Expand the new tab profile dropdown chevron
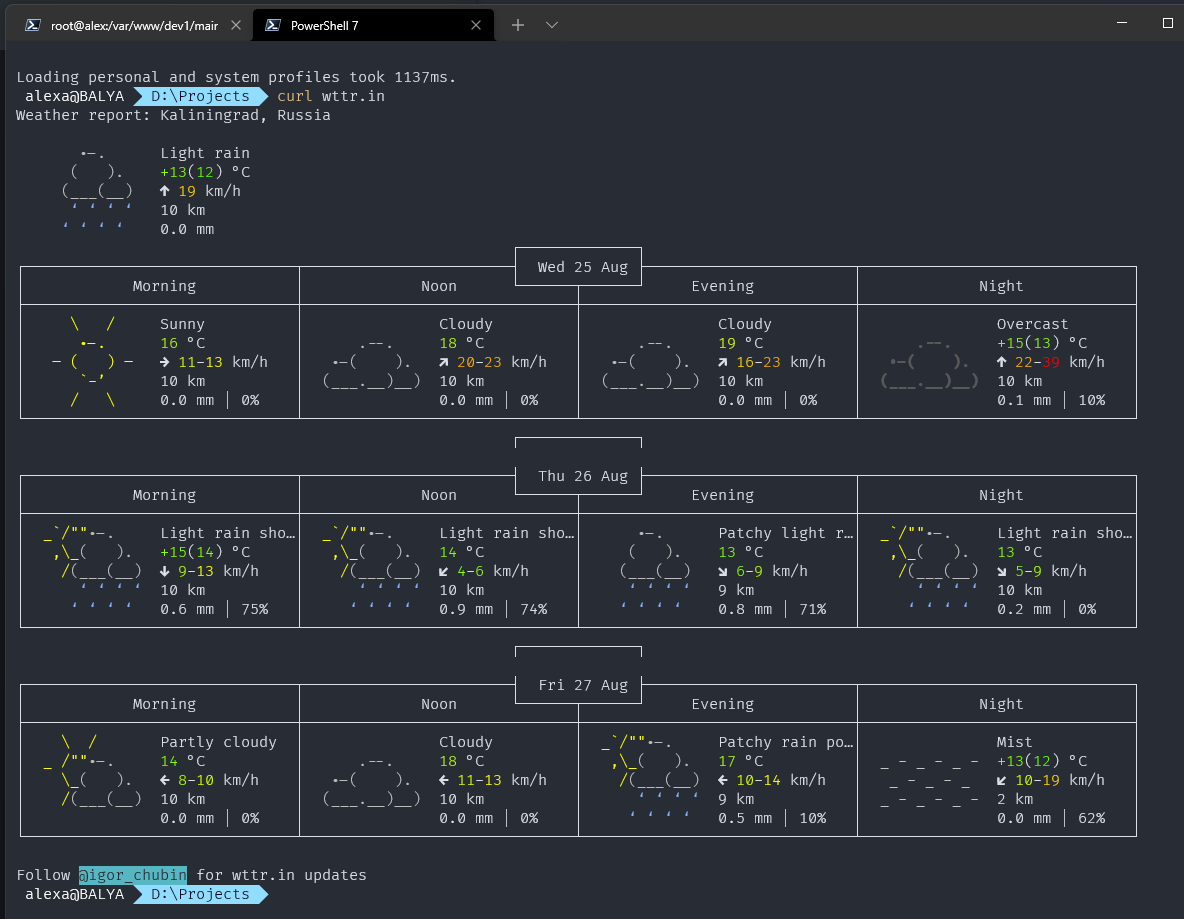 coord(552,25)
